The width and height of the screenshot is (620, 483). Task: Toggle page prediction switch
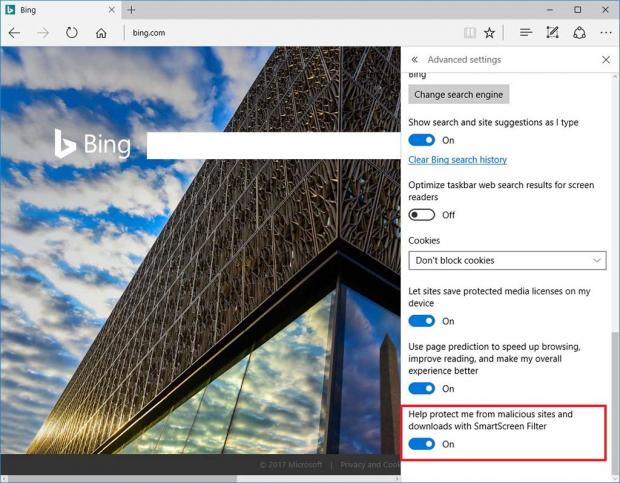[422, 389]
